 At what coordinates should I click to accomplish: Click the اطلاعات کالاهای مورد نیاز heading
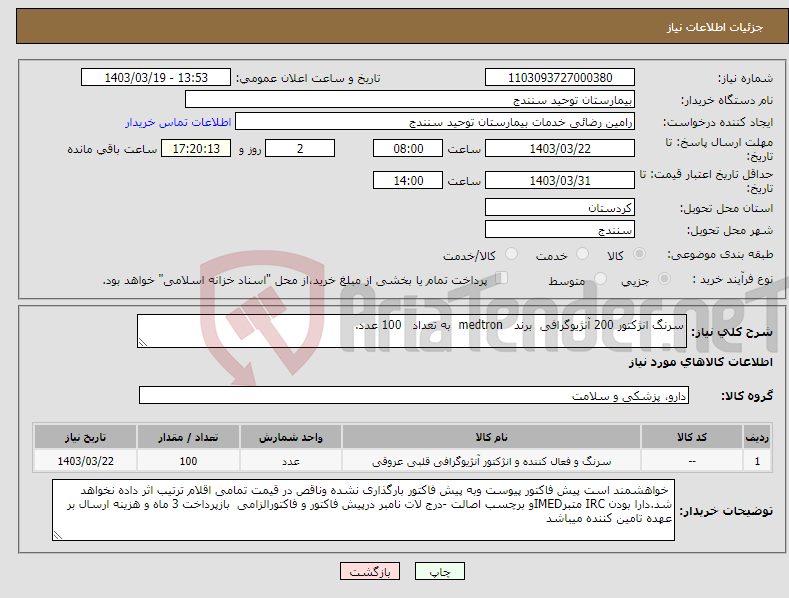coord(700,362)
